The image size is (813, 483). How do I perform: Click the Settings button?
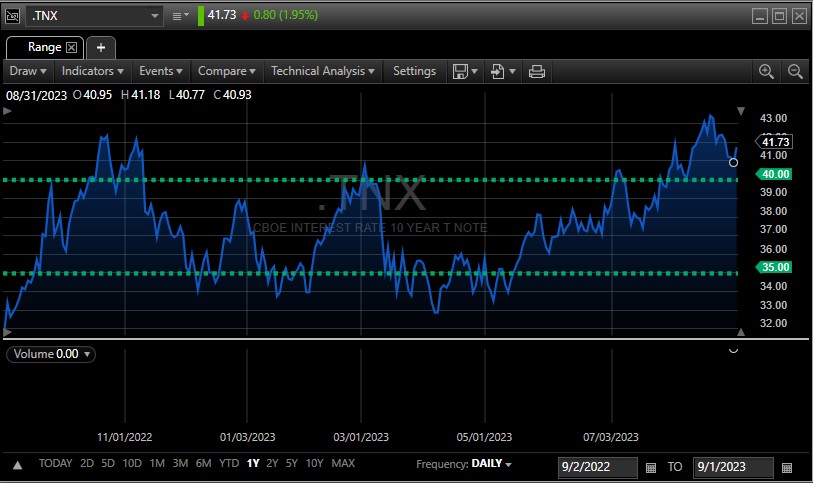(414, 71)
